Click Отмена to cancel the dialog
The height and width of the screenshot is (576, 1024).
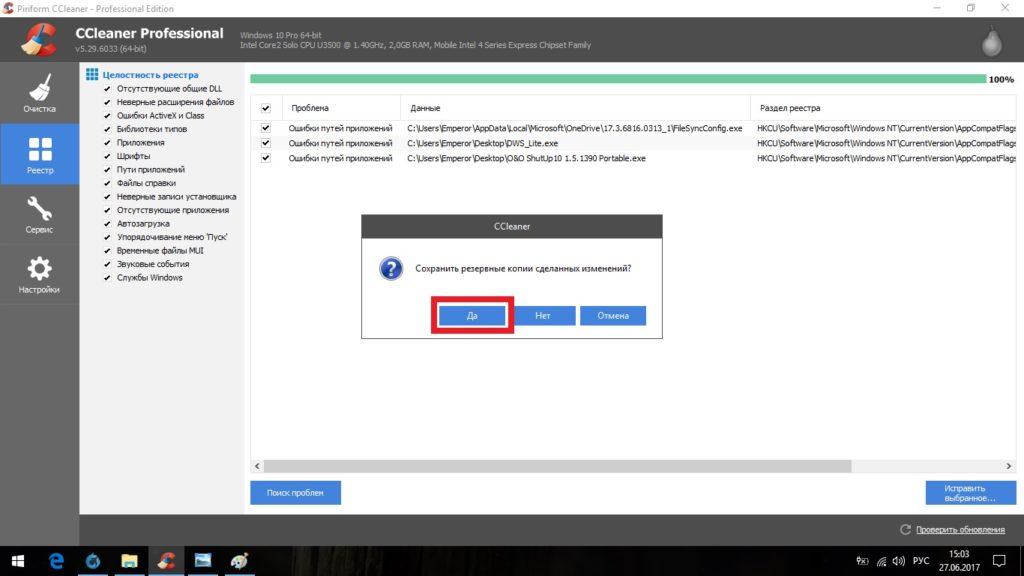point(613,315)
